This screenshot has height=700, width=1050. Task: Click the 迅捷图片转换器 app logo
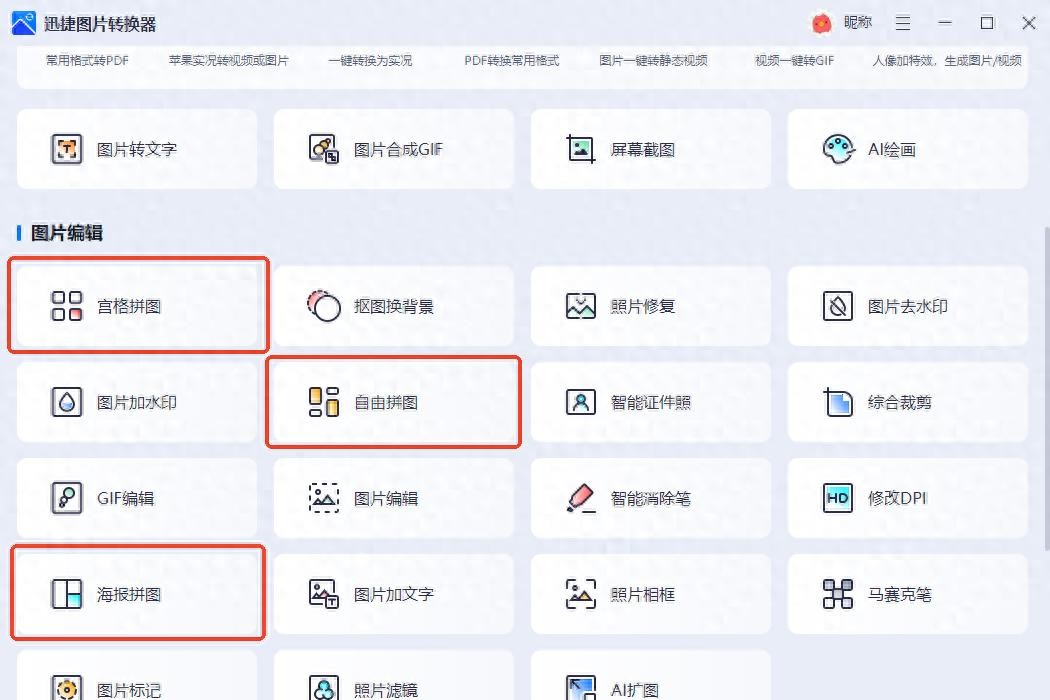(x=24, y=23)
